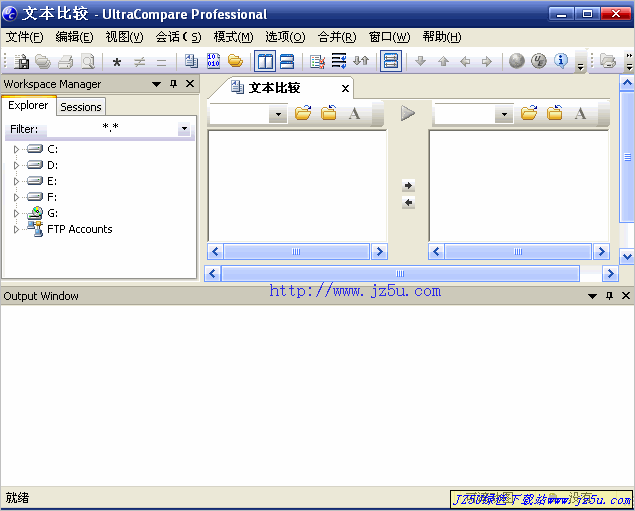Image resolution: width=635 pixels, height=511 pixels.
Task: Open 选项(O) menu
Action: tap(285, 37)
